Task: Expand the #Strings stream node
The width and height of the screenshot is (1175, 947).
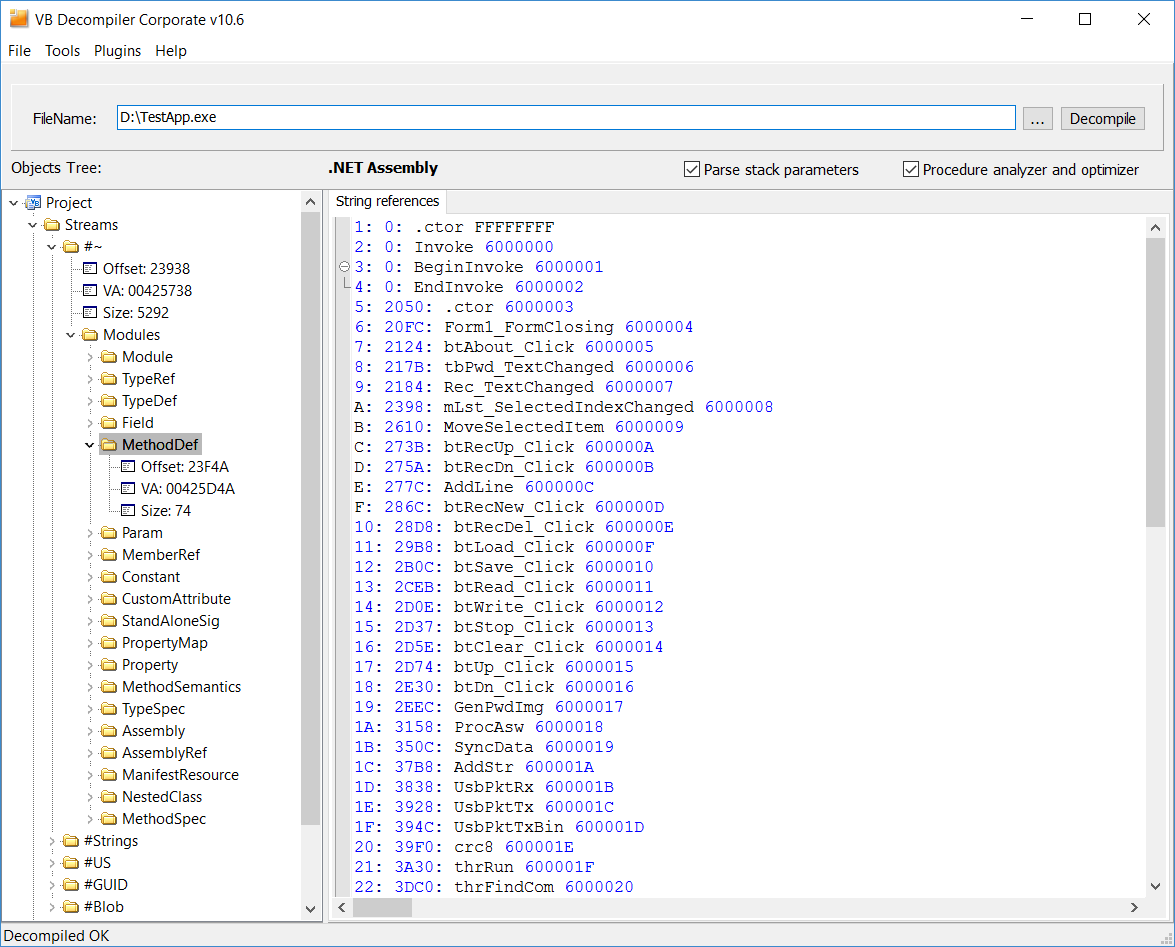Action: pos(52,841)
